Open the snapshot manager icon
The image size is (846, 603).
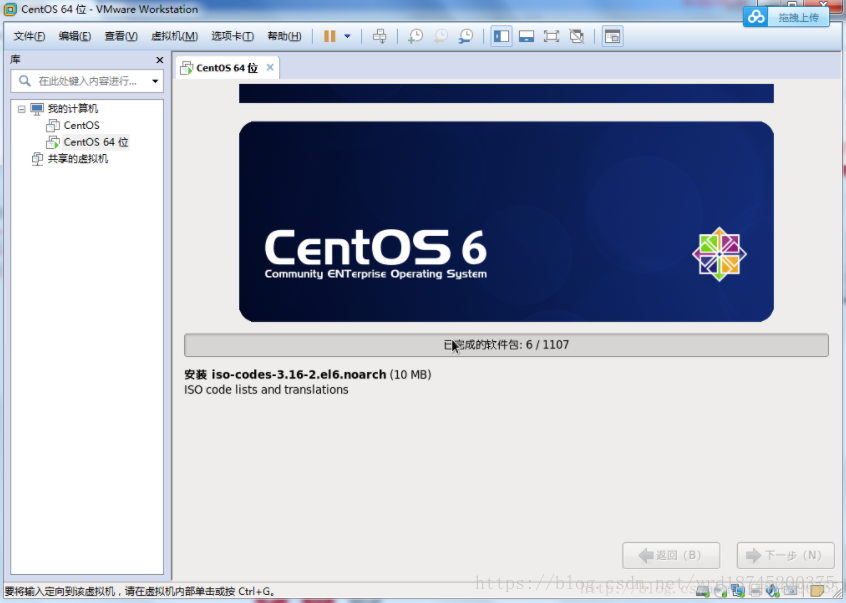[x=466, y=36]
